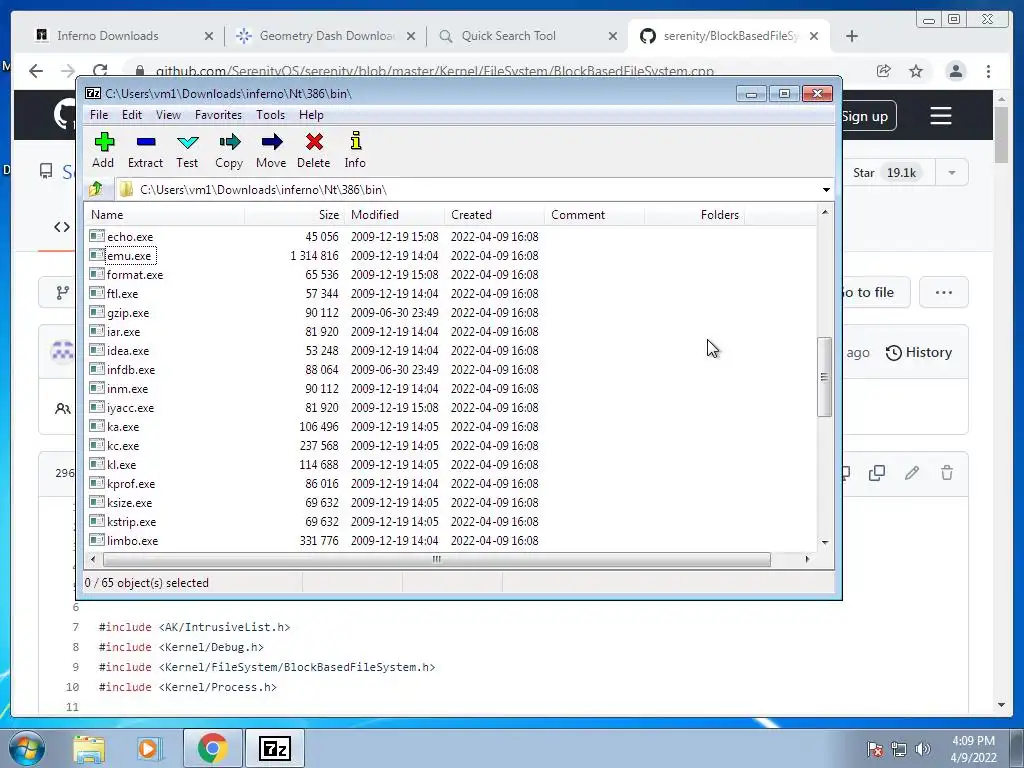1024x768 pixels.
Task: Open the file History link
Action: [x=919, y=353]
